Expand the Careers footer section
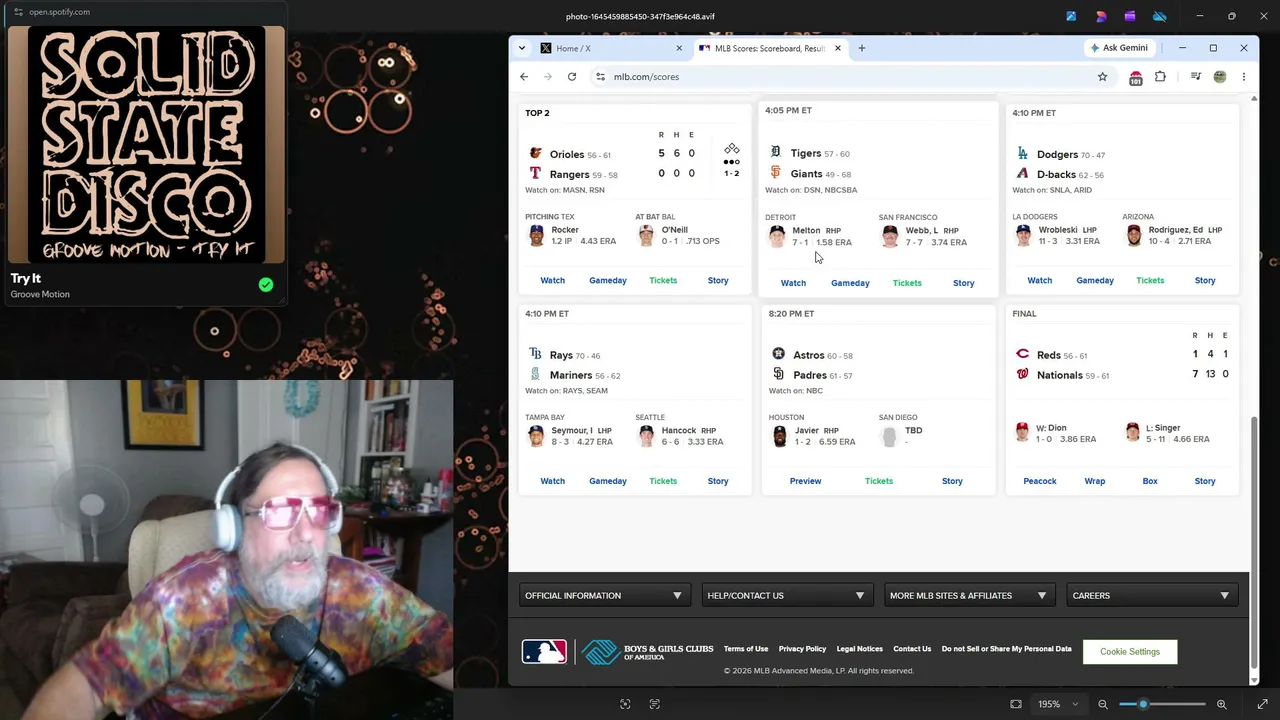The width and height of the screenshot is (1280, 720). [x=1150, y=596]
